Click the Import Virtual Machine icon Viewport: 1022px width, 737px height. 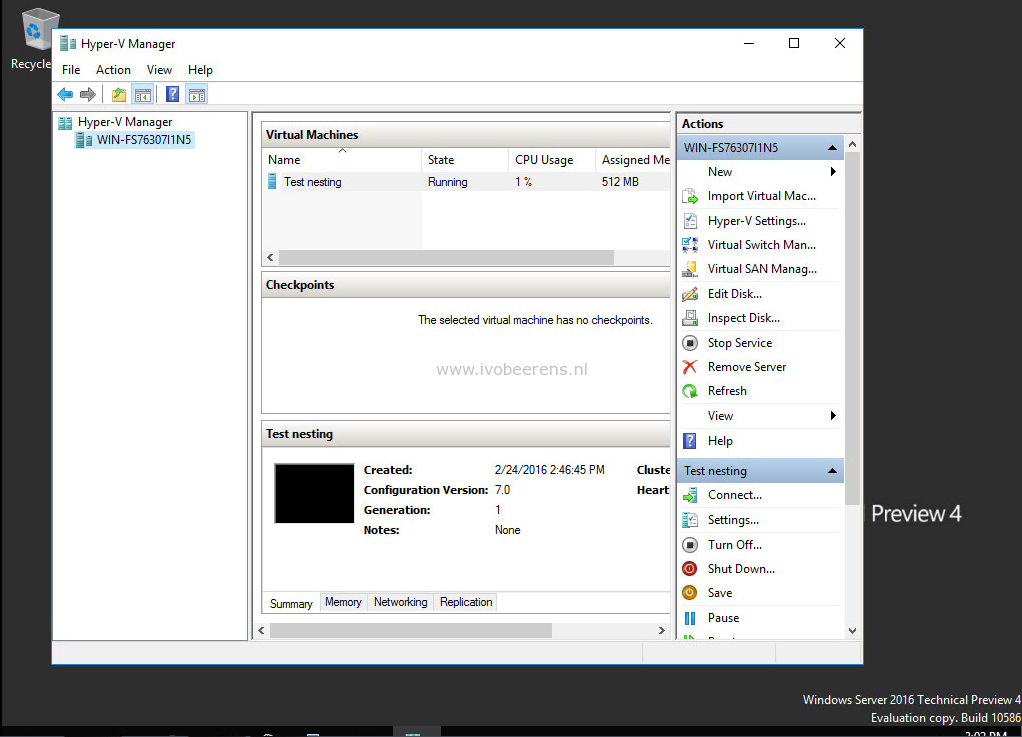690,196
